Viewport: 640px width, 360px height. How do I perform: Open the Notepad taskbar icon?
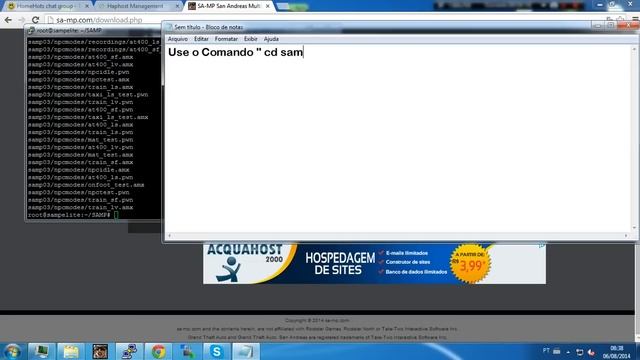[x=246, y=351]
